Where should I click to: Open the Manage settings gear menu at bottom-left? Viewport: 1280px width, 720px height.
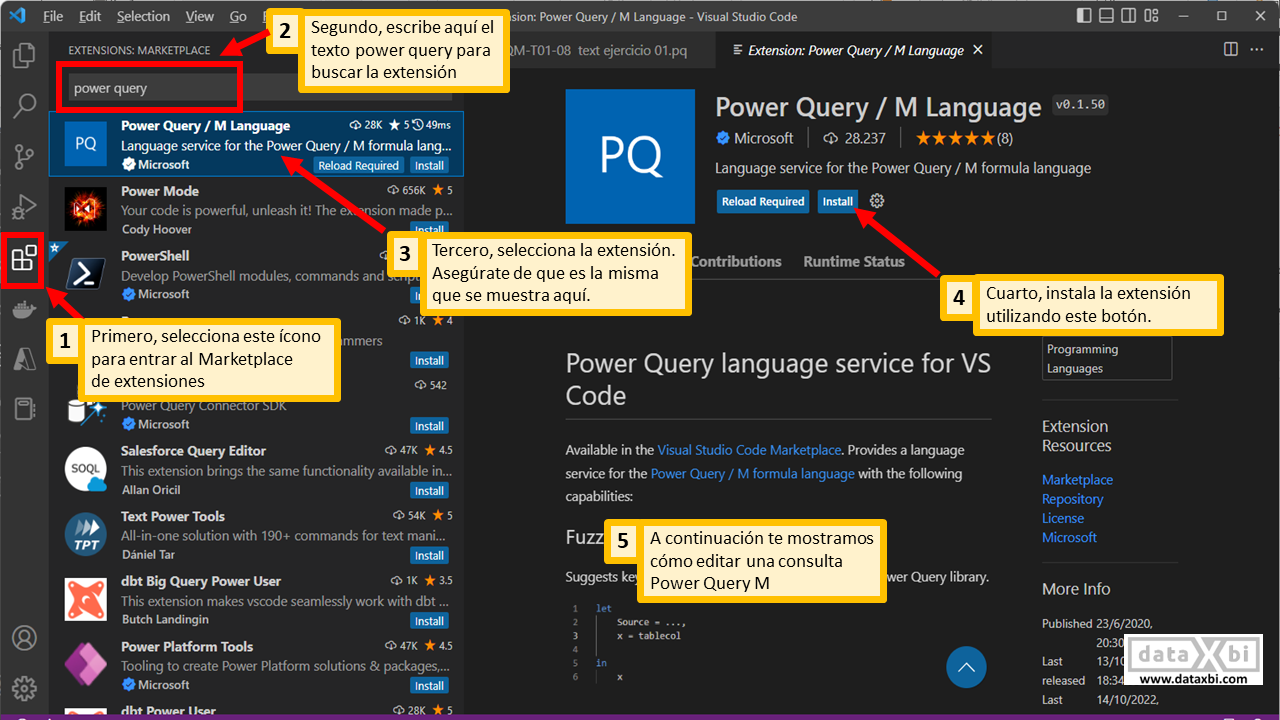(x=24, y=688)
